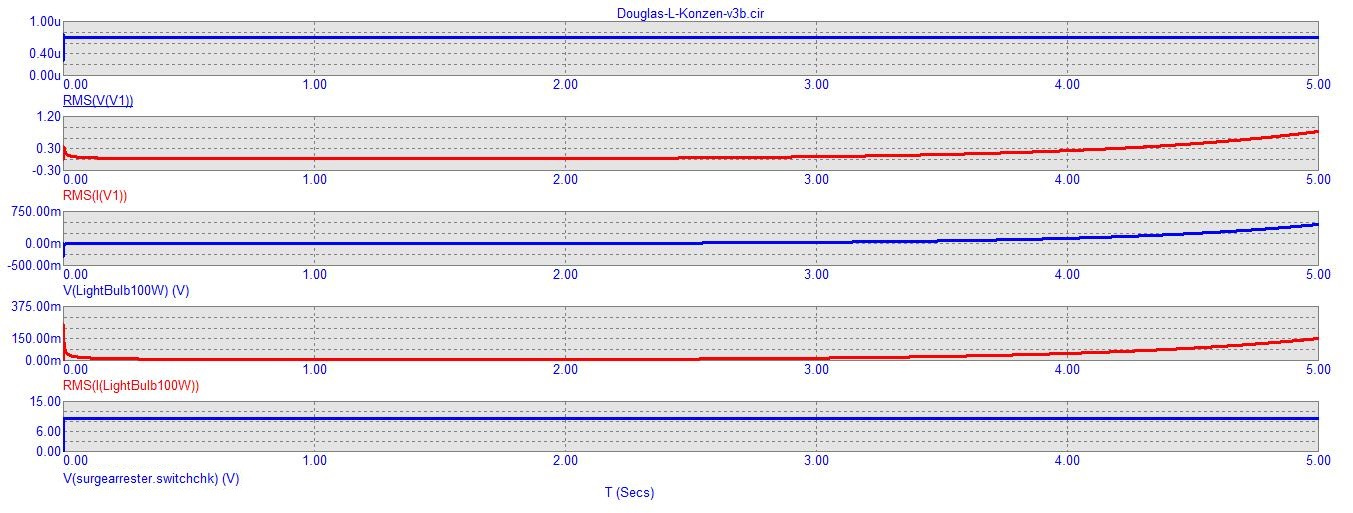The width and height of the screenshot is (1353, 513).
Task: Click the blue surgearrester.switchchk waveform trace
Action: [x=690, y=419]
